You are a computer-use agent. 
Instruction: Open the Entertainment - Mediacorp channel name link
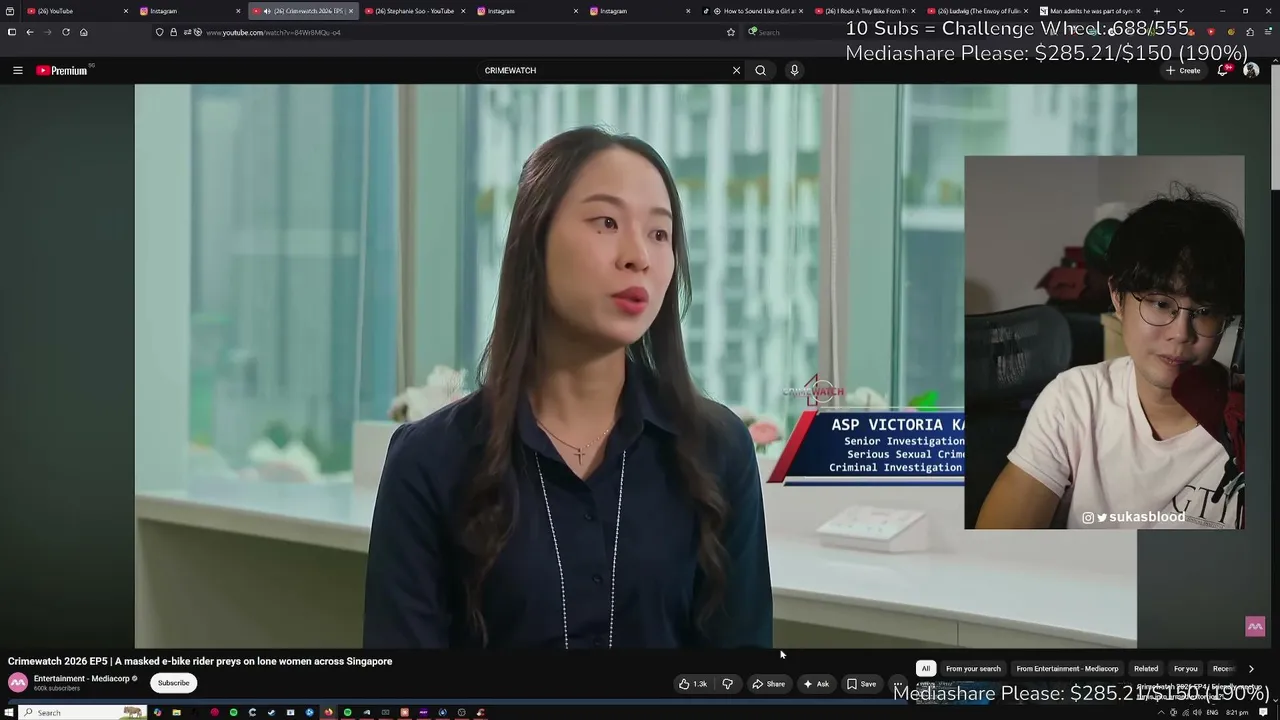point(82,678)
